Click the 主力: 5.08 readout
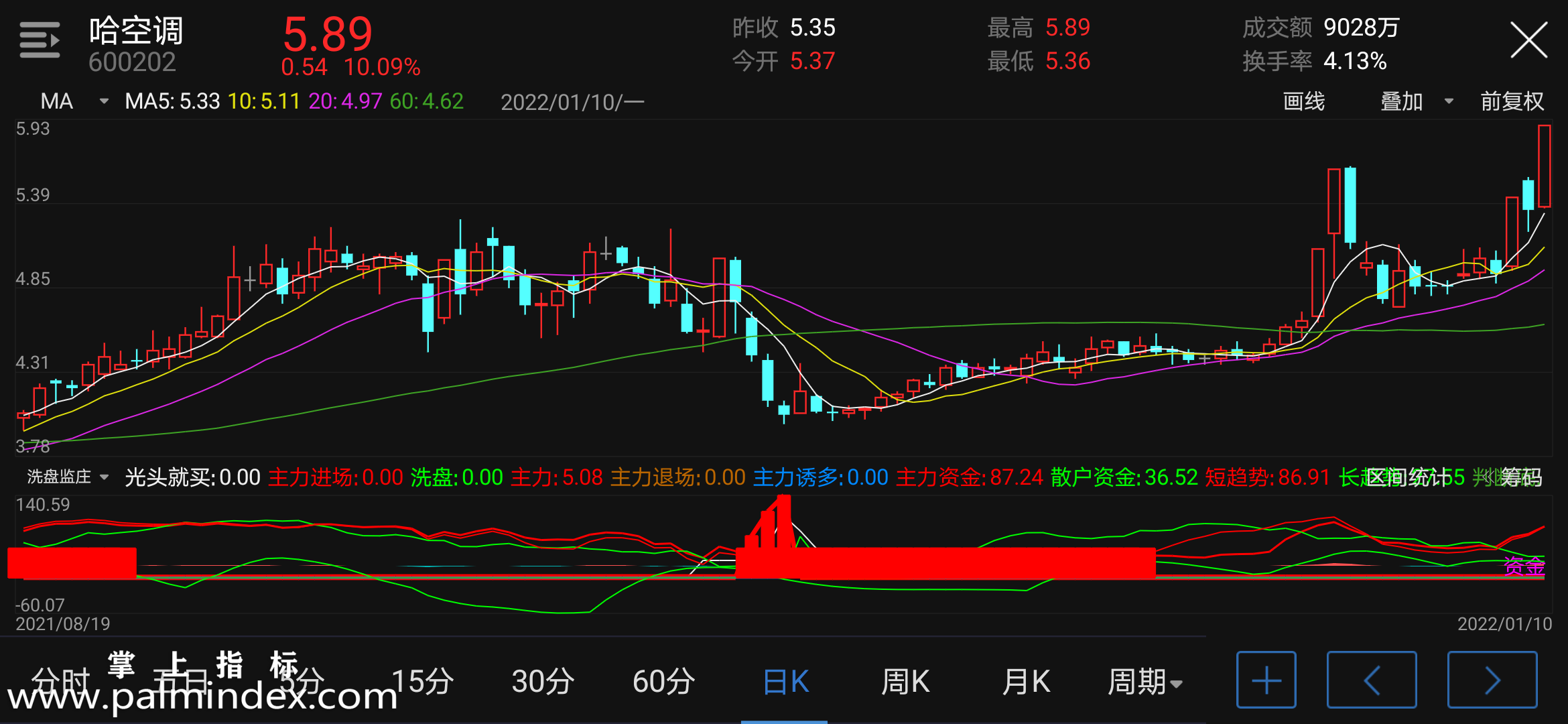Viewport: 1568px width, 724px height. (x=557, y=477)
